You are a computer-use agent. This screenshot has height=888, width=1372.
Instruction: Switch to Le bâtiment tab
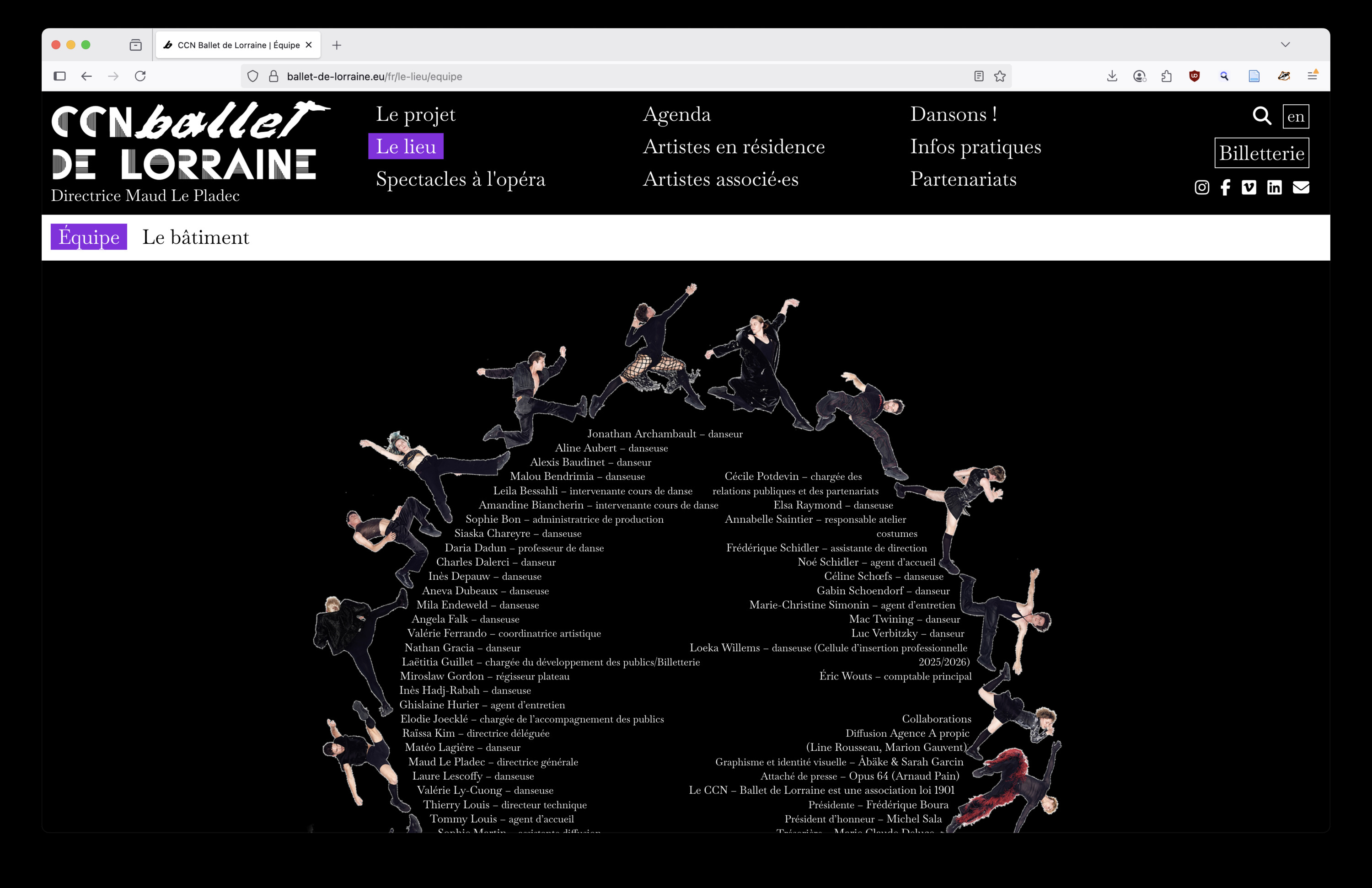pyautogui.click(x=195, y=237)
